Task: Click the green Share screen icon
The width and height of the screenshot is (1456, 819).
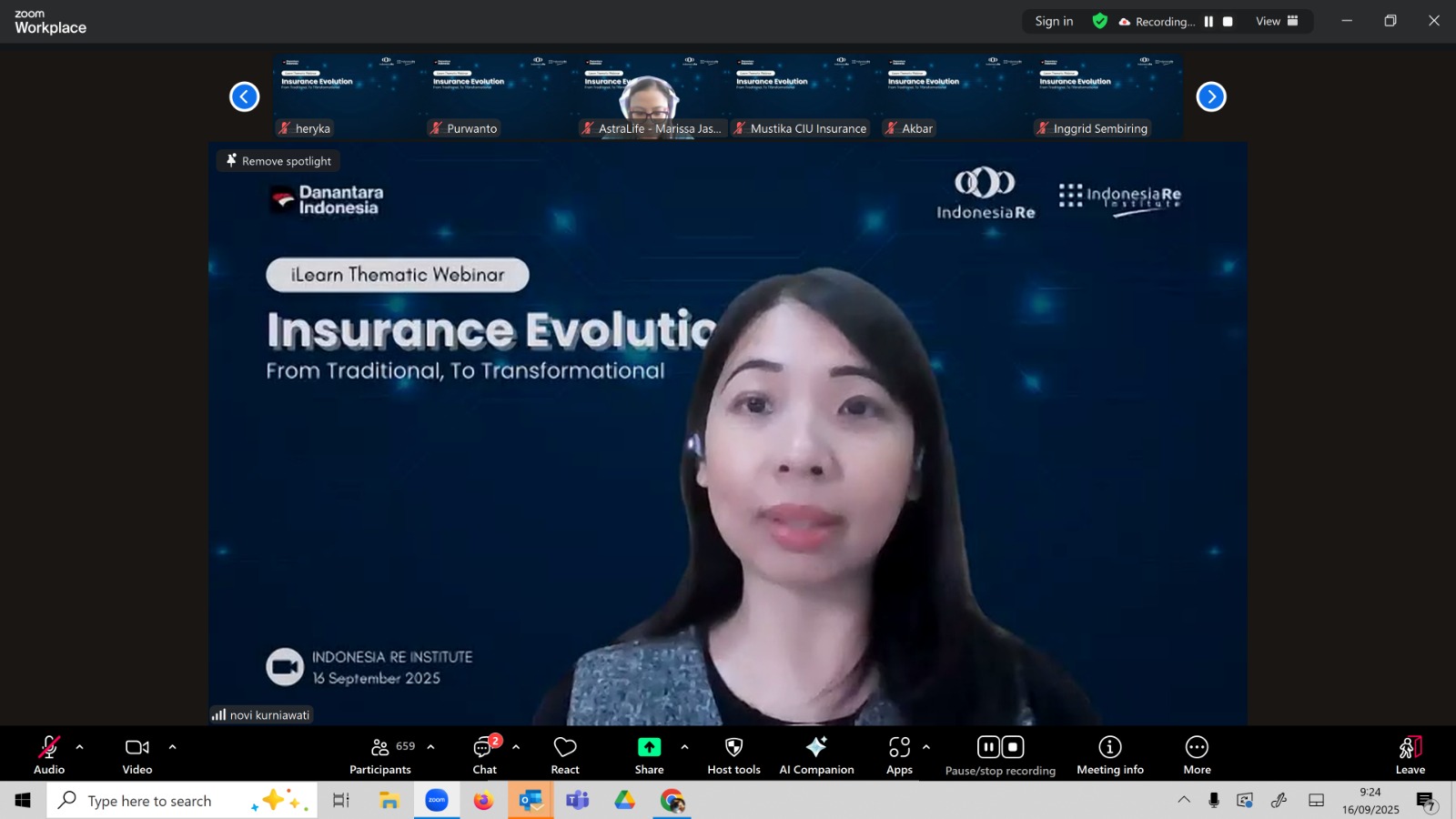Action: (x=649, y=747)
